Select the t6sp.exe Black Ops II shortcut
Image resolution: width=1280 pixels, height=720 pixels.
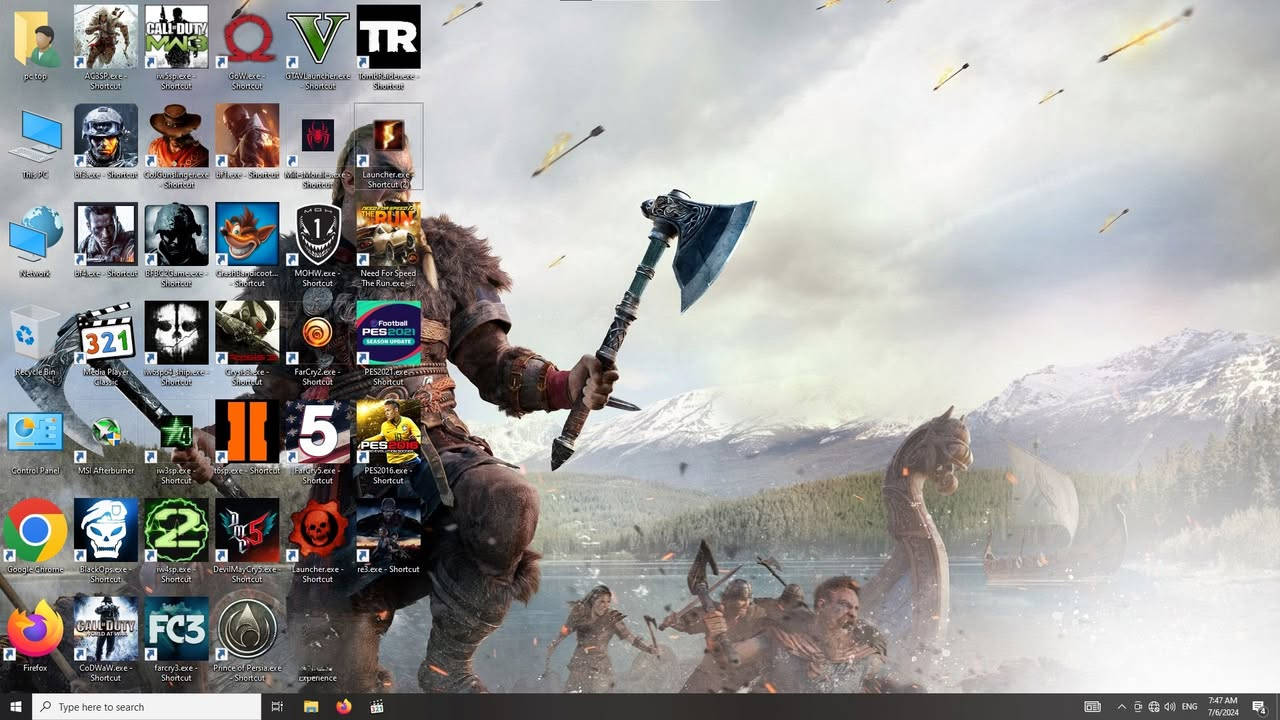point(247,438)
